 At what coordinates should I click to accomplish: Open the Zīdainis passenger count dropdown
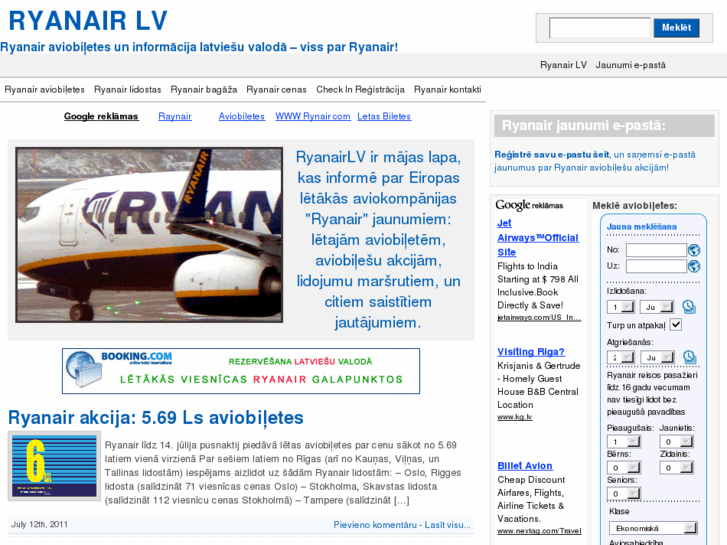pyautogui.click(x=676, y=468)
